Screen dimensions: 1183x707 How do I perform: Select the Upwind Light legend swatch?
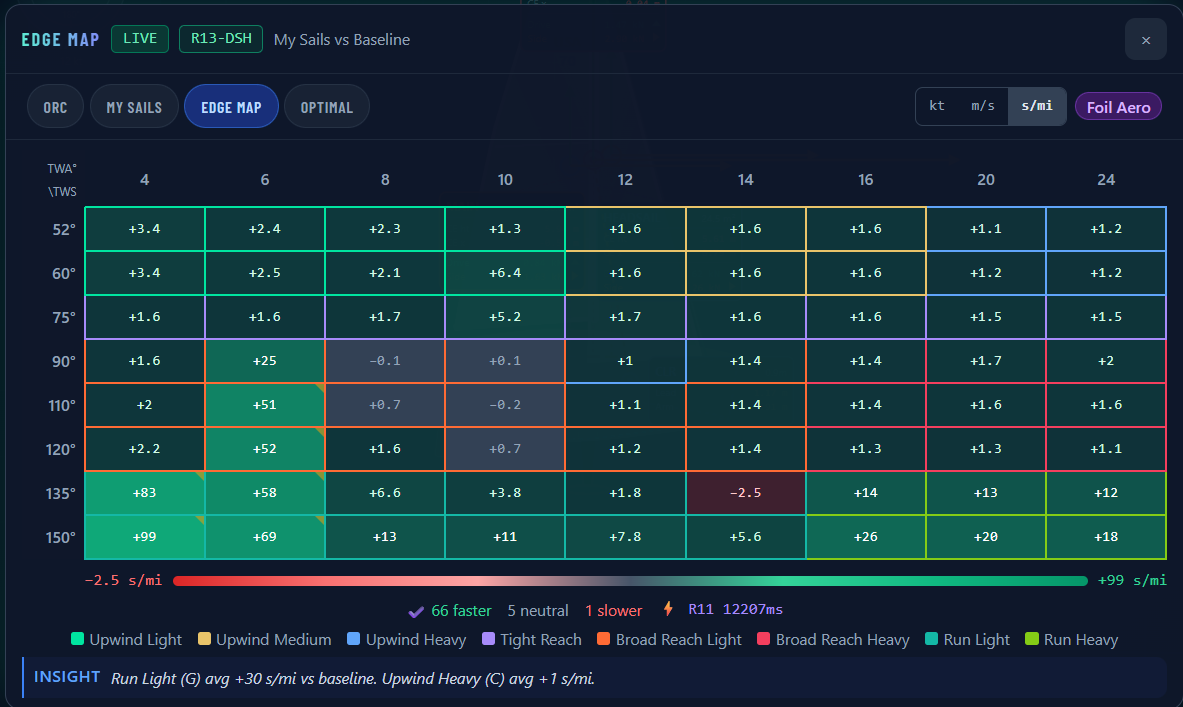click(x=77, y=639)
